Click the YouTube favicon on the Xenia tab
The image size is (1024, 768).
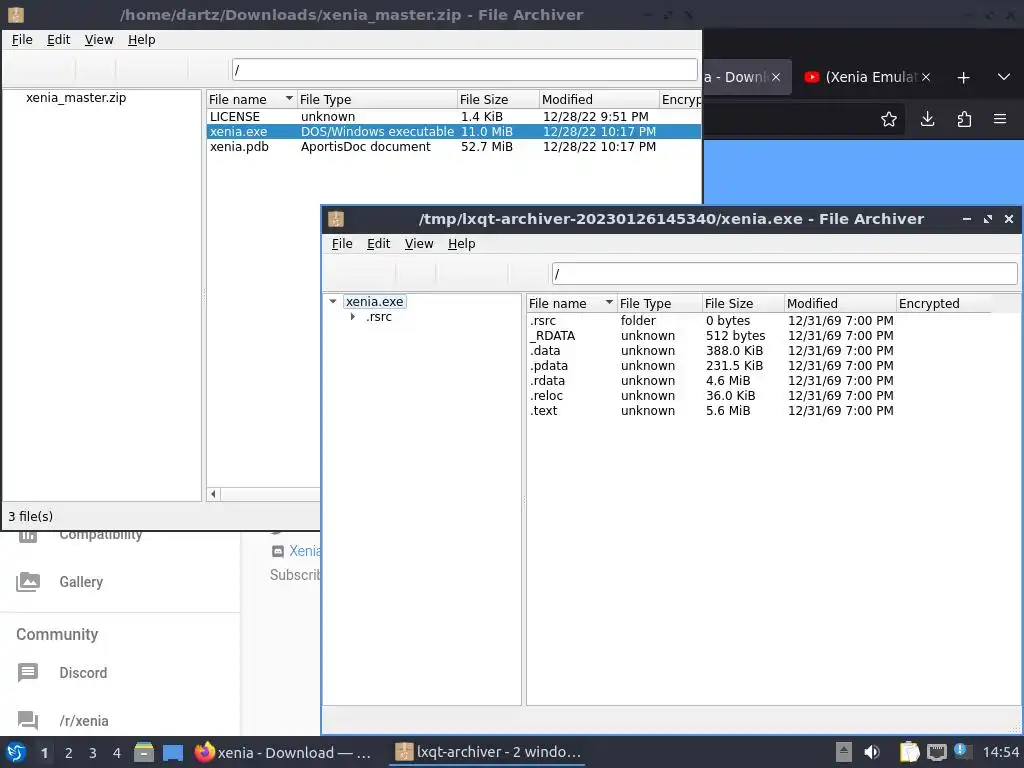click(811, 77)
